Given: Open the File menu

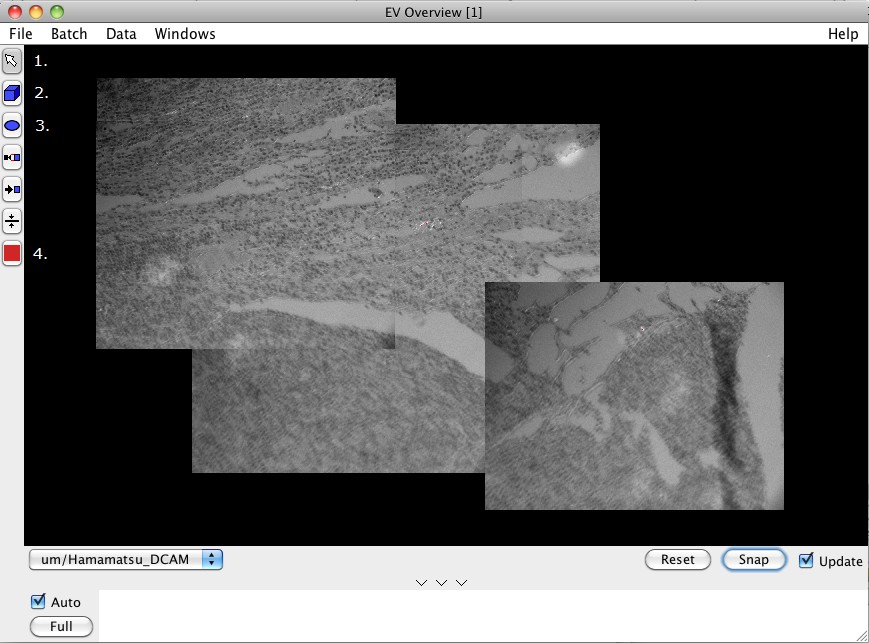Looking at the screenshot, I should (x=21, y=34).
